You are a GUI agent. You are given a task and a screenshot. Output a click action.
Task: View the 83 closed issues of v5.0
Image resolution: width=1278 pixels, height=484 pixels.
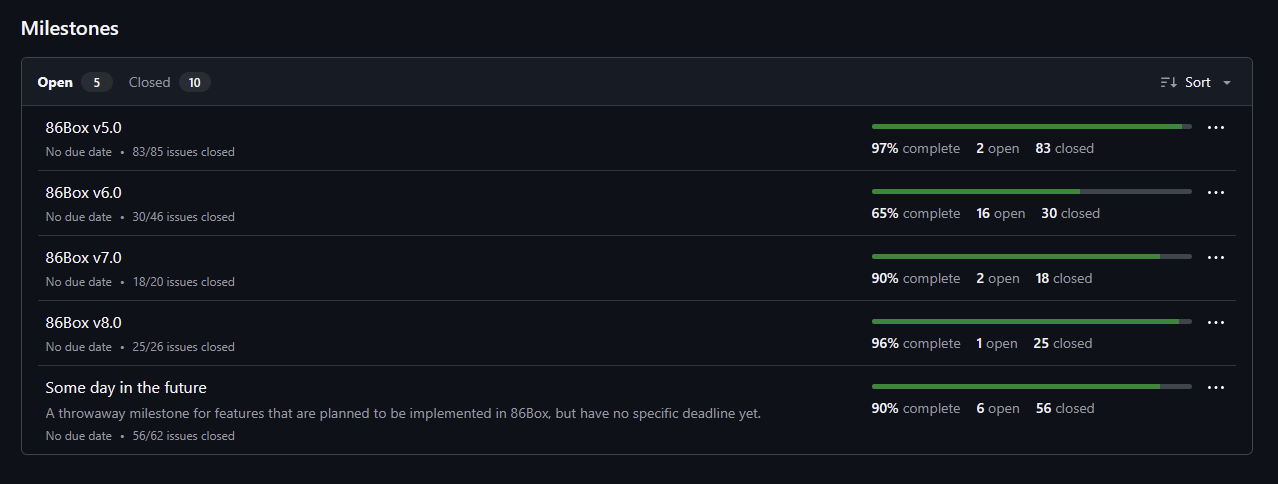click(1064, 148)
